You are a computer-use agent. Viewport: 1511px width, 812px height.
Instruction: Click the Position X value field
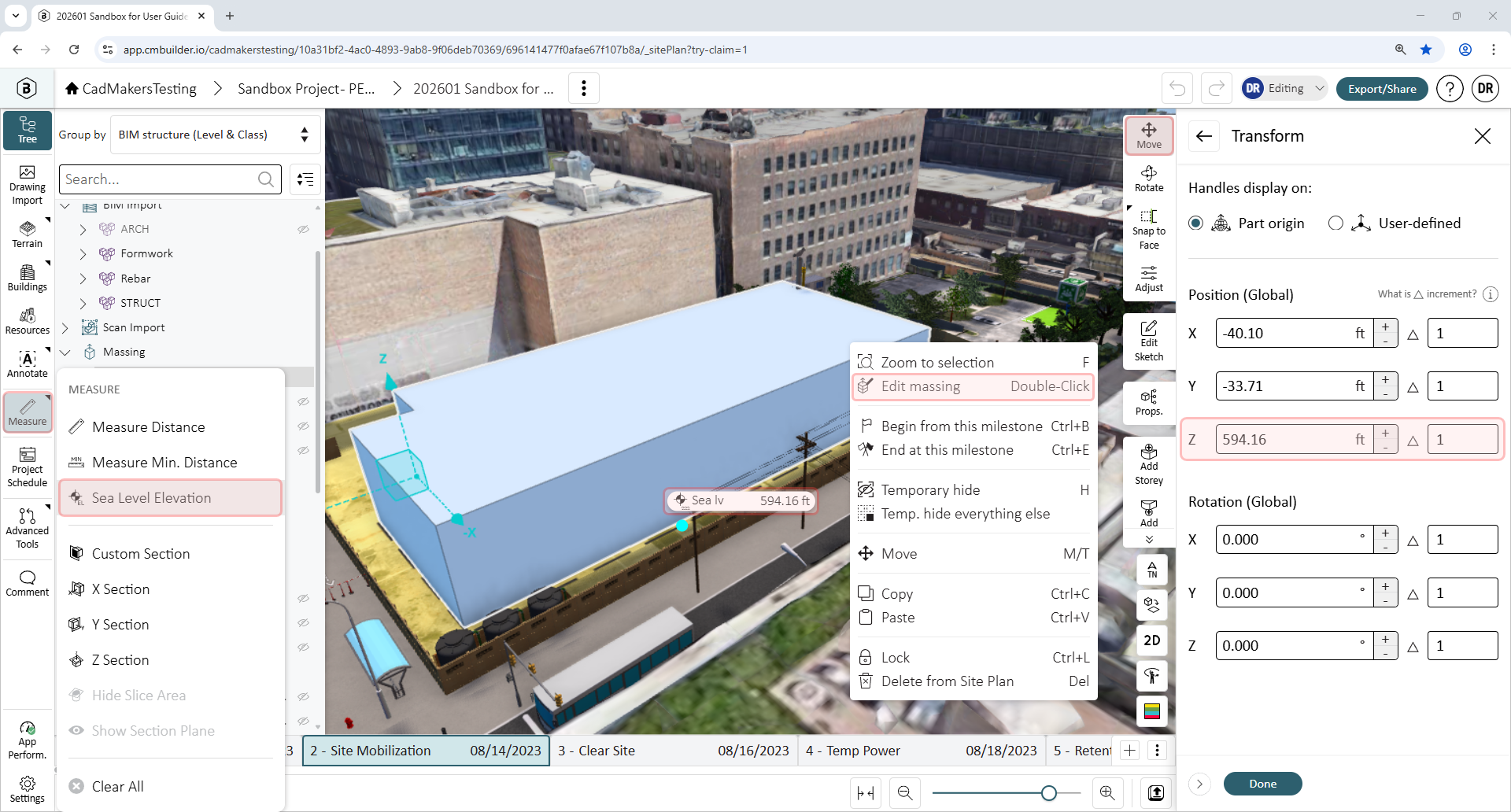tap(1295, 334)
